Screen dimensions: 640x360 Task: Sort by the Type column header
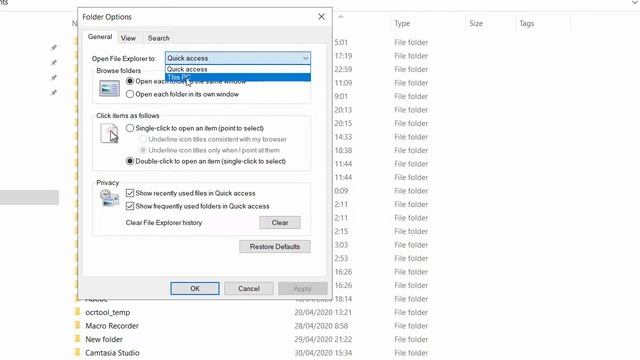(x=402, y=24)
